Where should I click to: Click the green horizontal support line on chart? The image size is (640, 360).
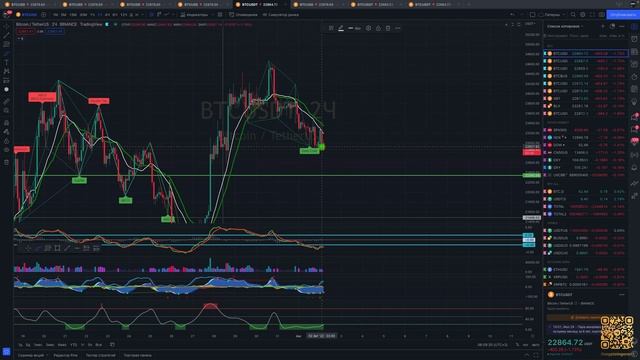point(269,176)
